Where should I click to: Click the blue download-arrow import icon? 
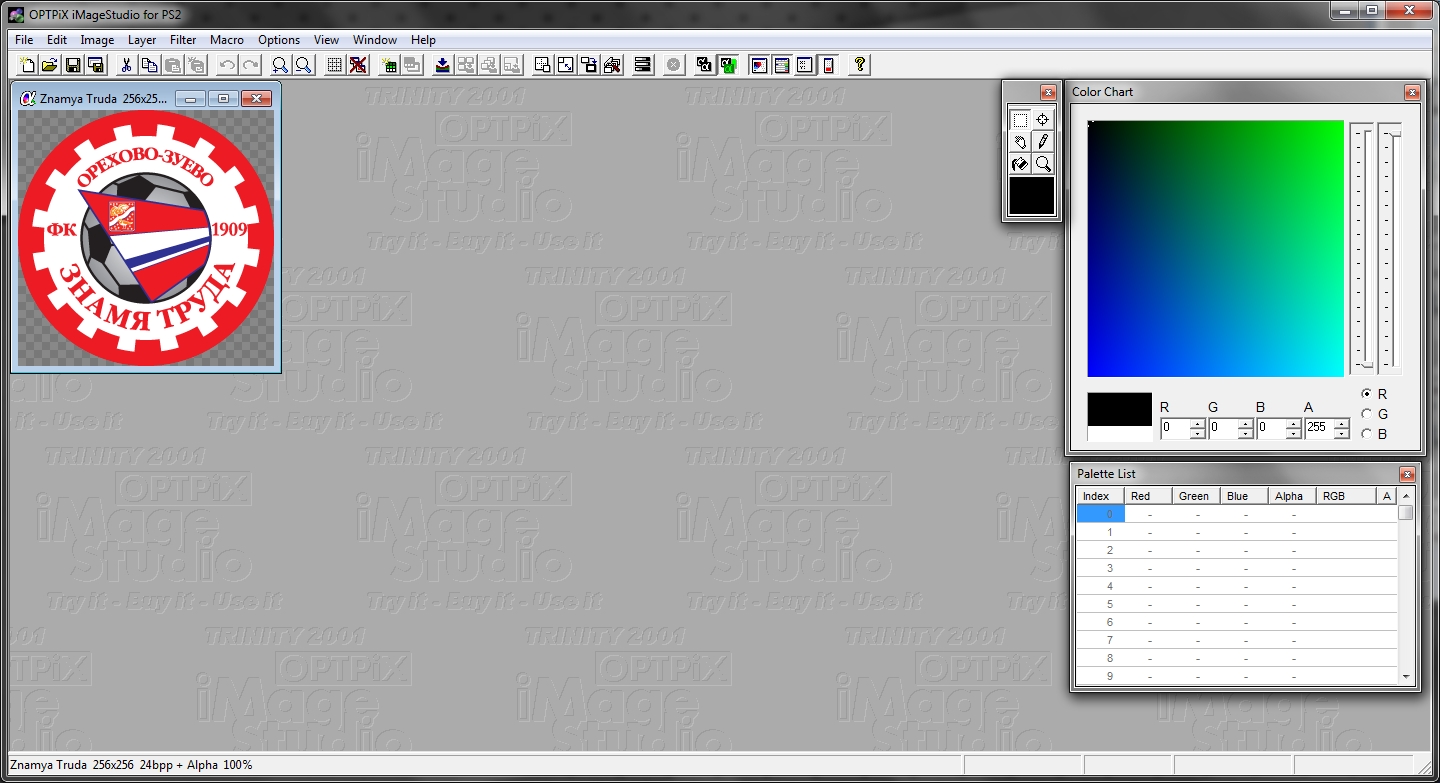coord(442,65)
